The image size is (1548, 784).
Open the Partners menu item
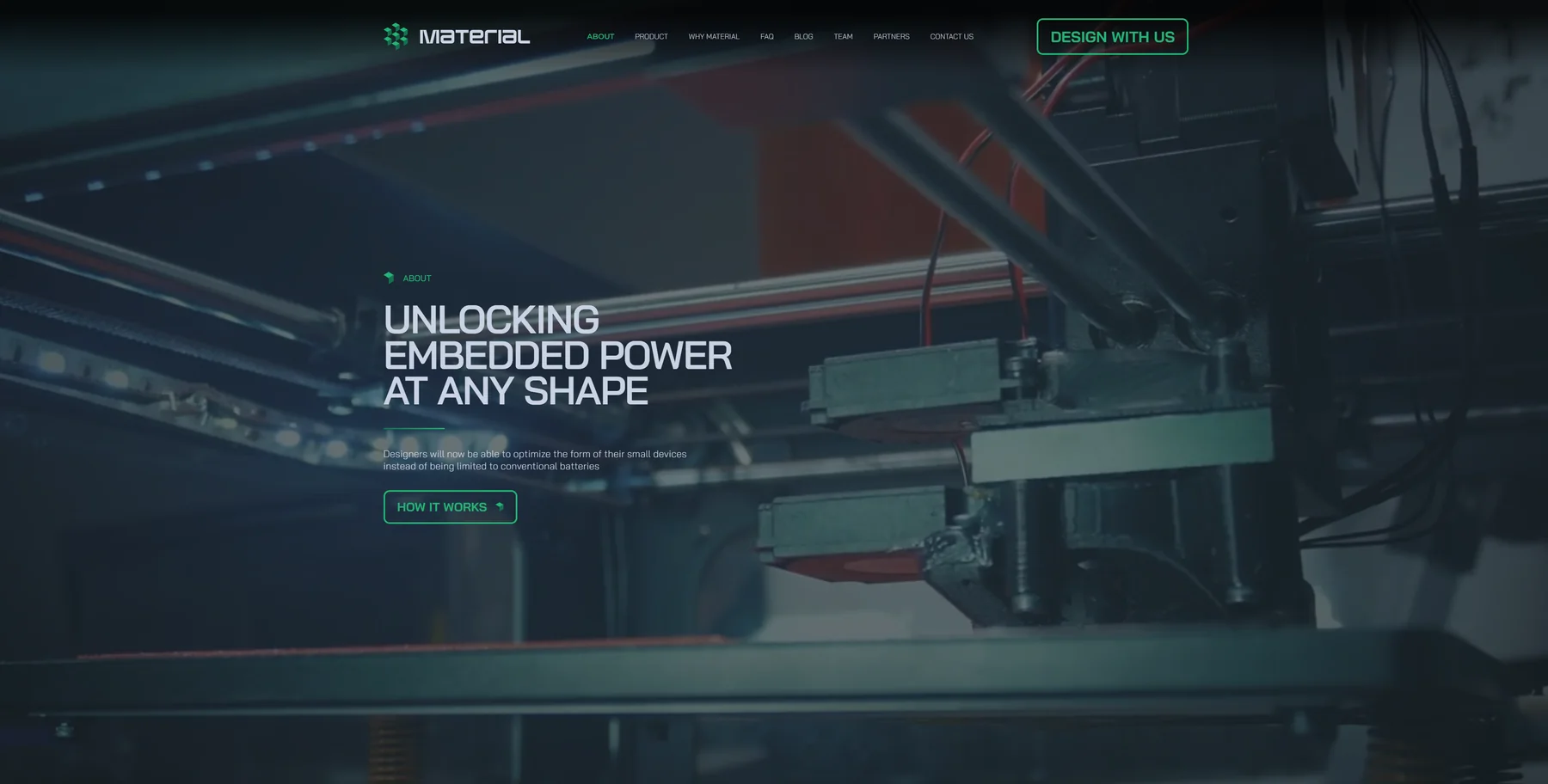[891, 36]
